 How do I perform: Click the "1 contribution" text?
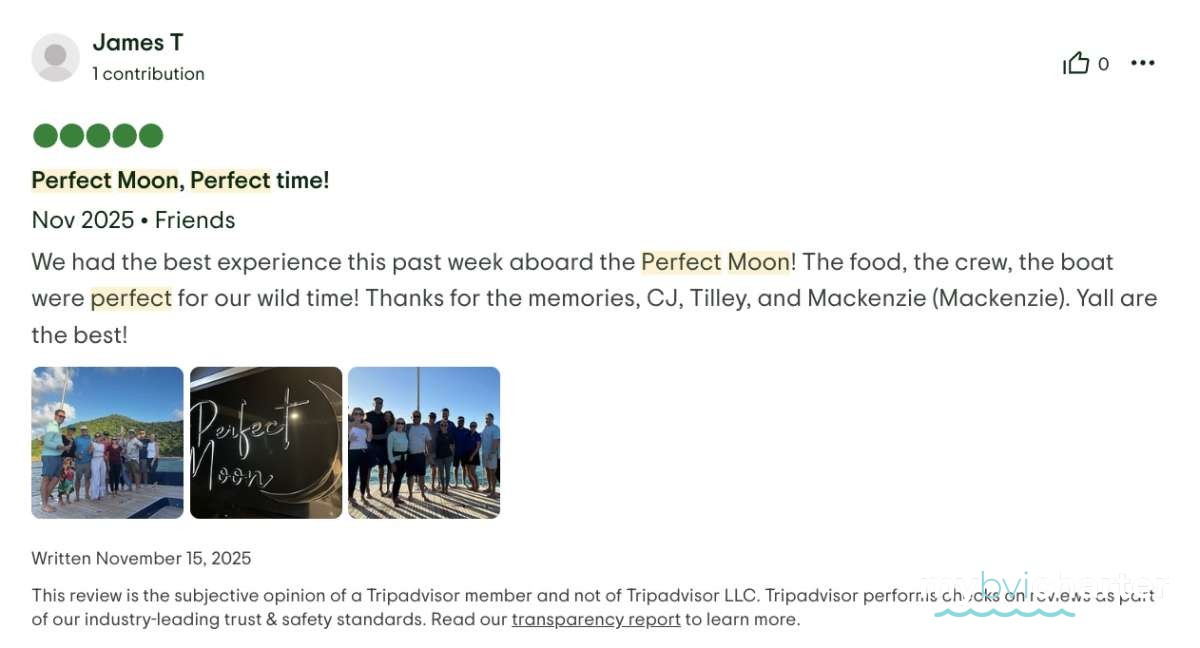pyautogui.click(x=148, y=74)
